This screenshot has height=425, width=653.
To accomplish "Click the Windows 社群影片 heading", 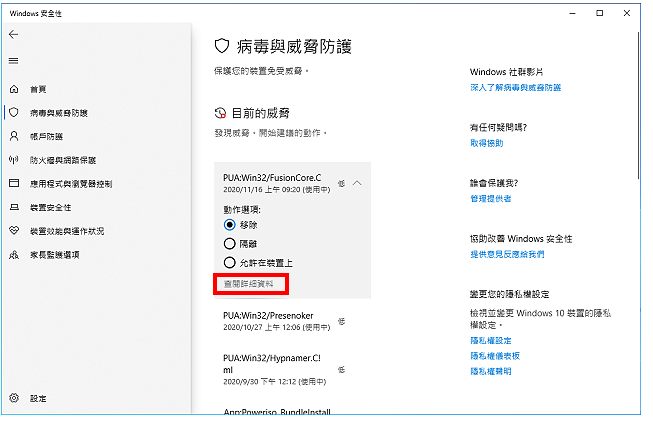I will [506, 72].
